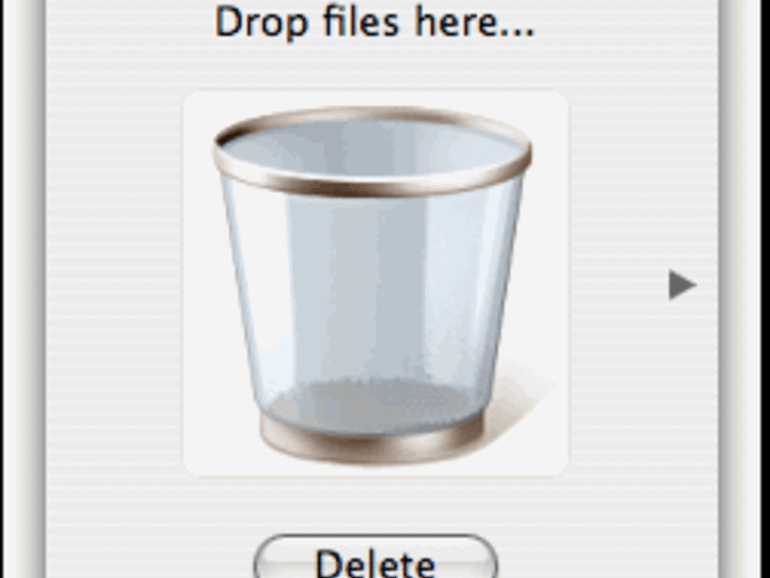770x578 pixels.
Task: Click the gray bottom inside the trash bin
Action: click(x=372, y=405)
